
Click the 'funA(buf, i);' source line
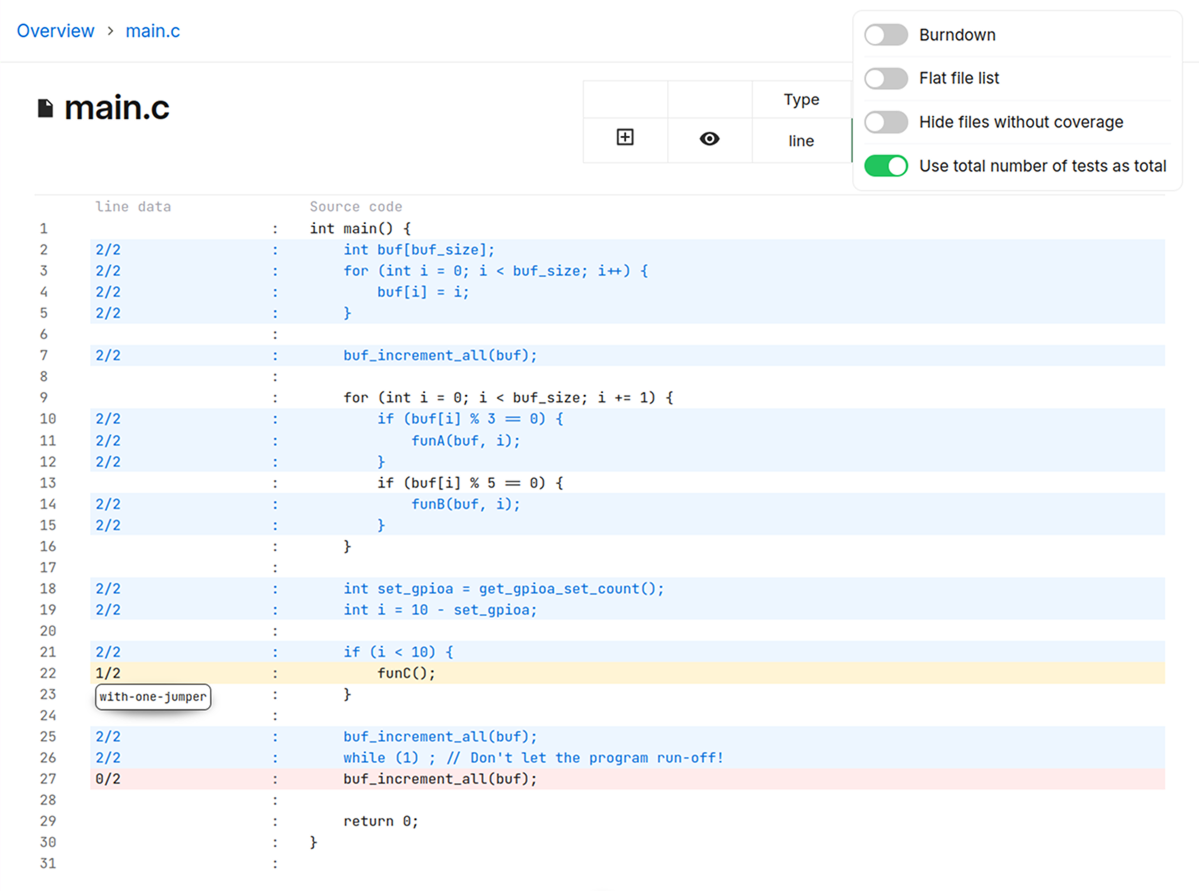pyautogui.click(x=466, y=441)
